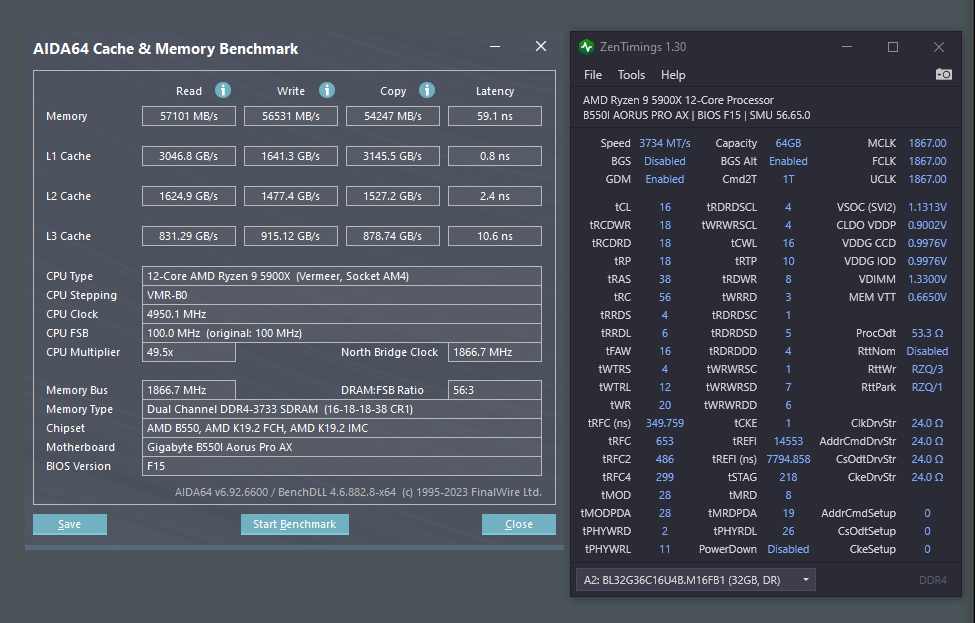The height and width of the screenshot is (623, 975).
Task: Open the Help menu in ZenTimings
Action: coord(673,75)
